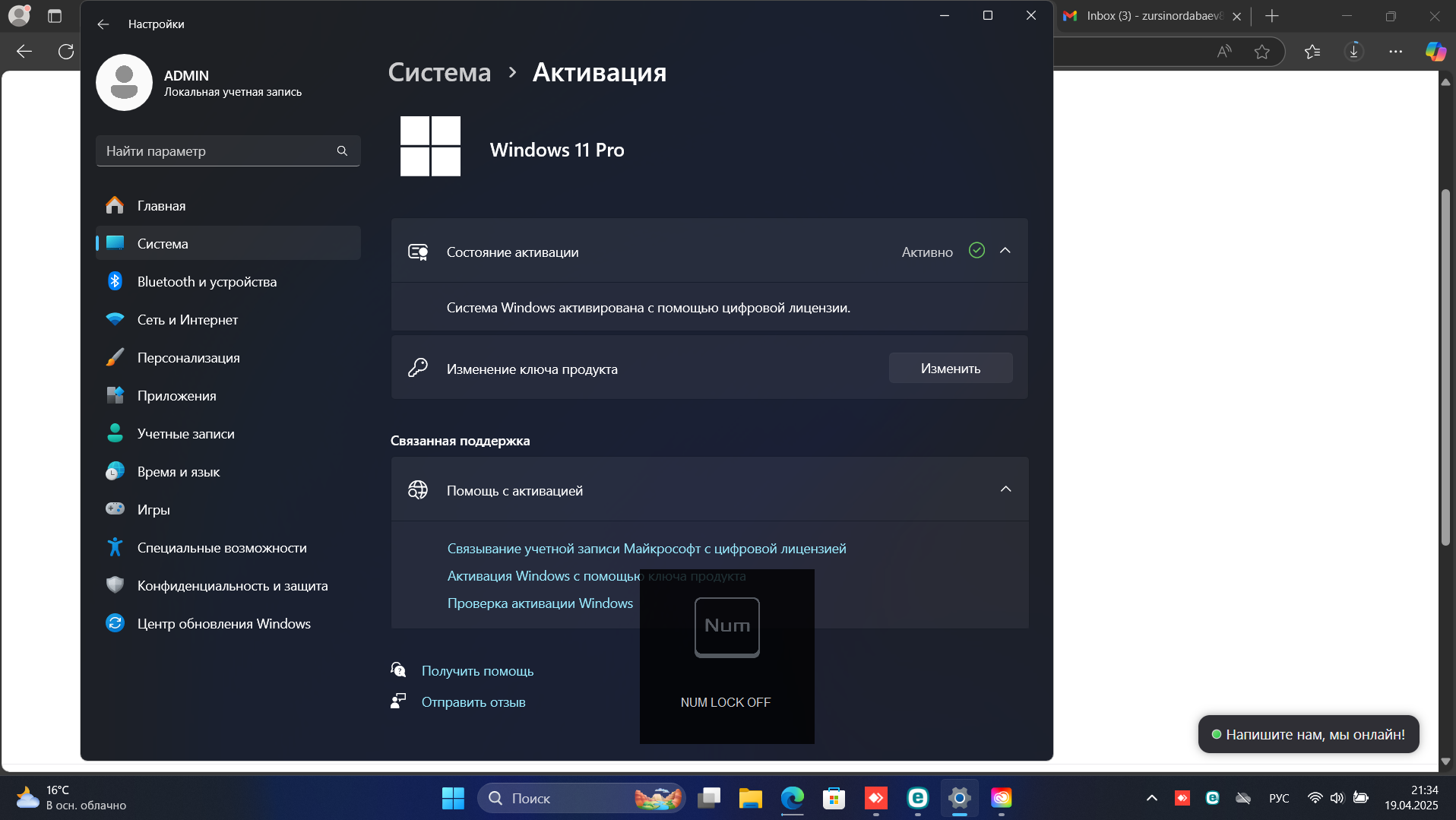Open the ADMIN account avatar

tap(124, 82)
